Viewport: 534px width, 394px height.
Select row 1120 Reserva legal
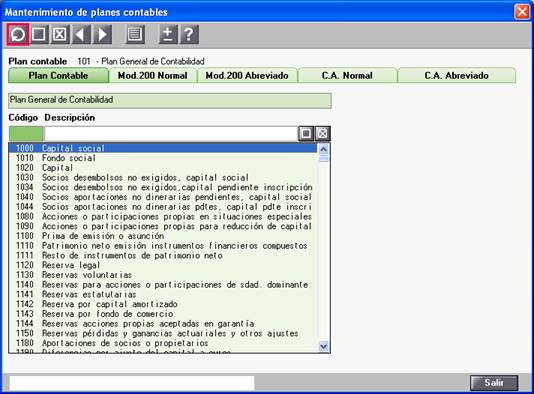point(163,265)
